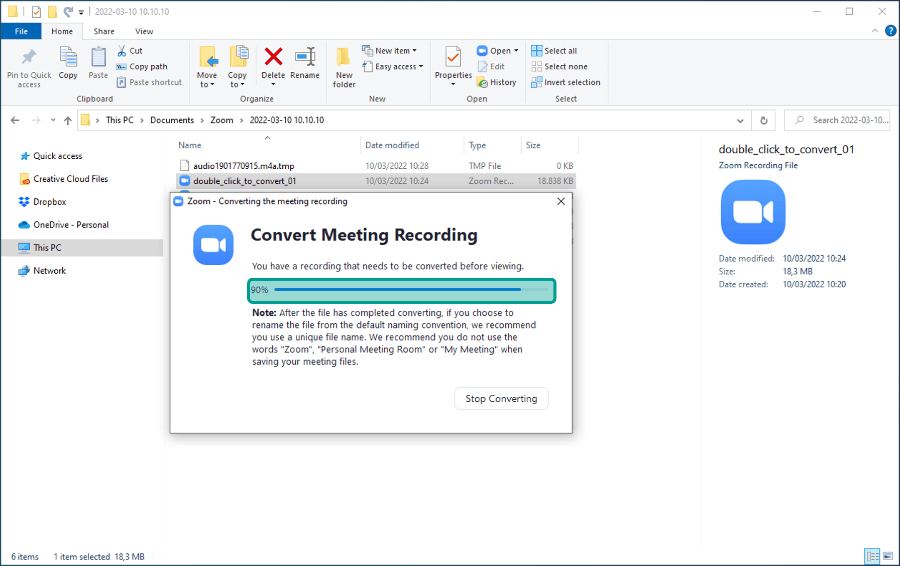
Task: Go back with the back arrow
Action: 15,120
